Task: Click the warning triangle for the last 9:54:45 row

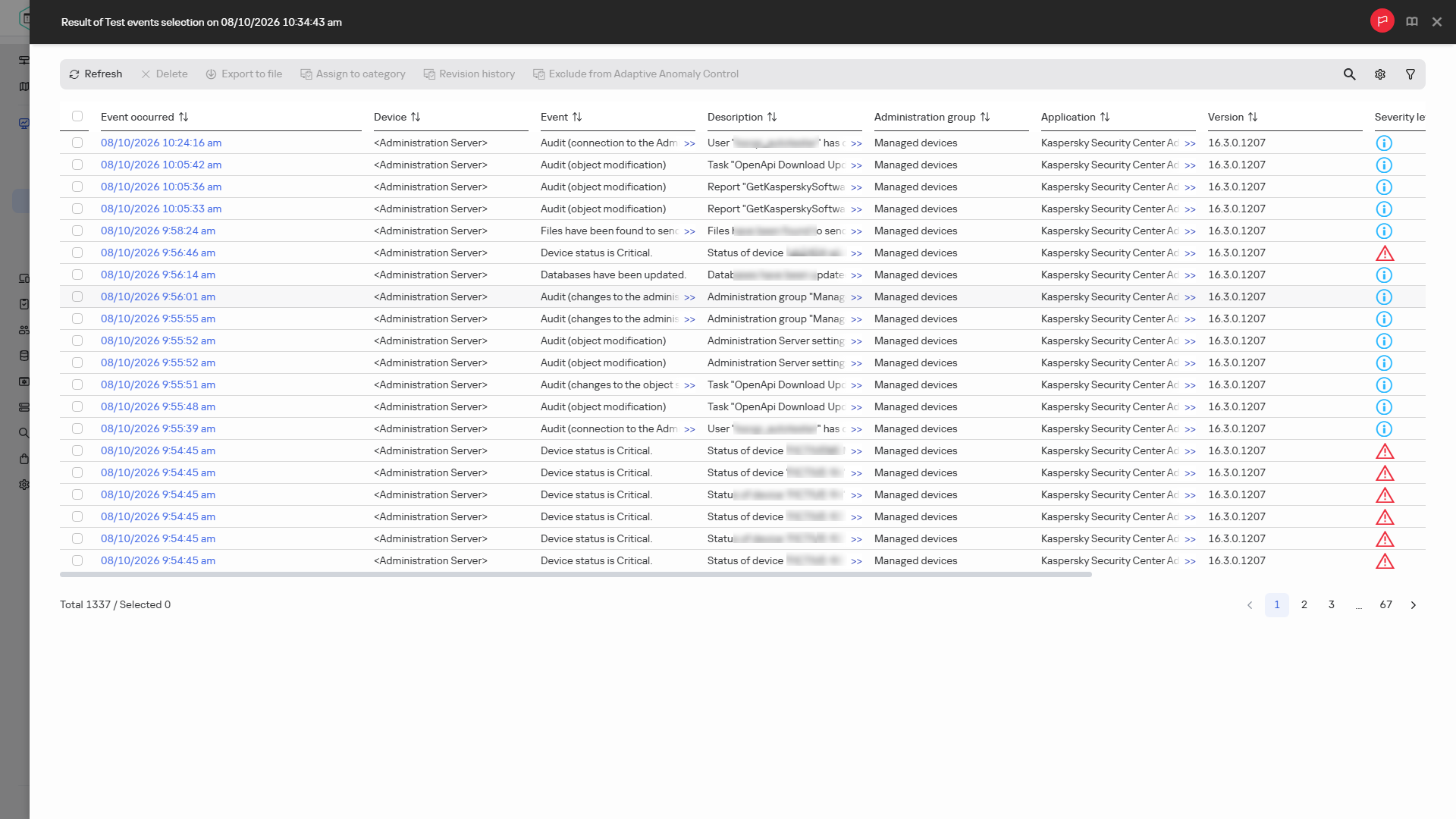Action: pos(1385,561)
